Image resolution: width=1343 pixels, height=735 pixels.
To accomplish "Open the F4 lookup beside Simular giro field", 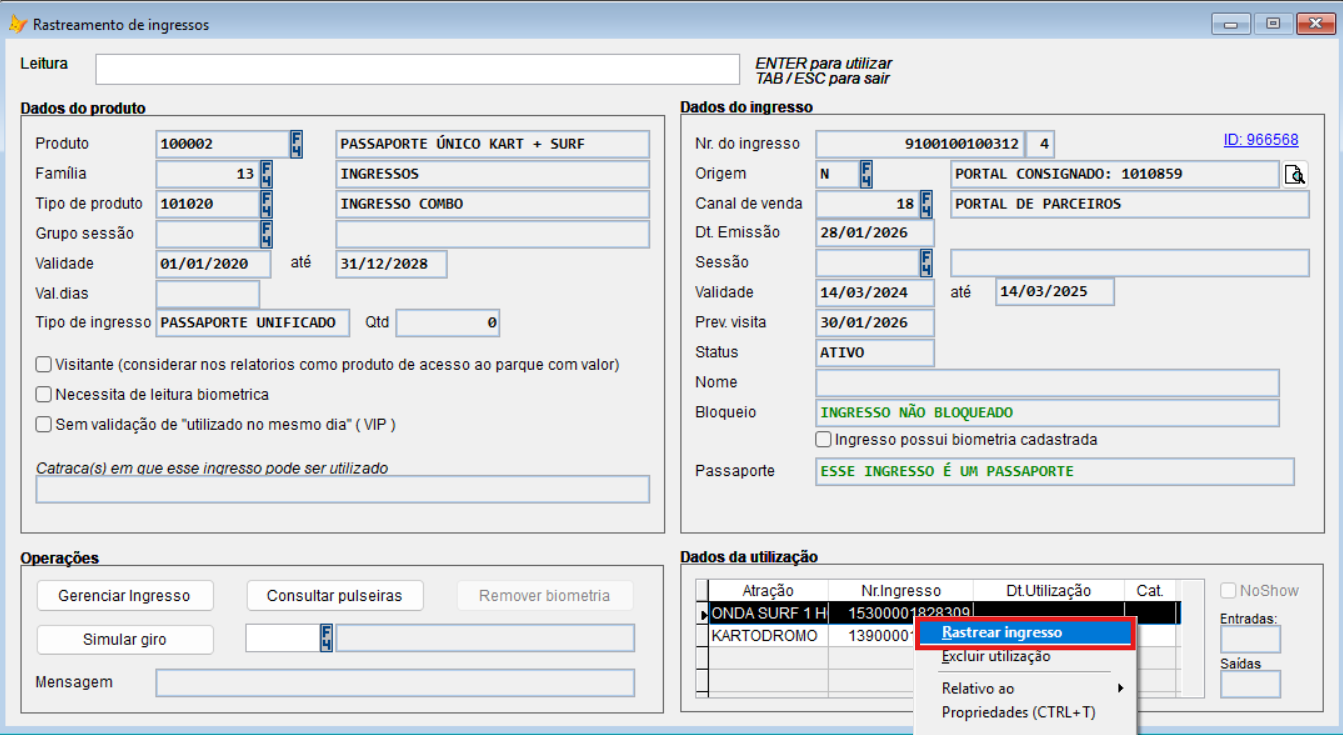I will coord(326,638).
